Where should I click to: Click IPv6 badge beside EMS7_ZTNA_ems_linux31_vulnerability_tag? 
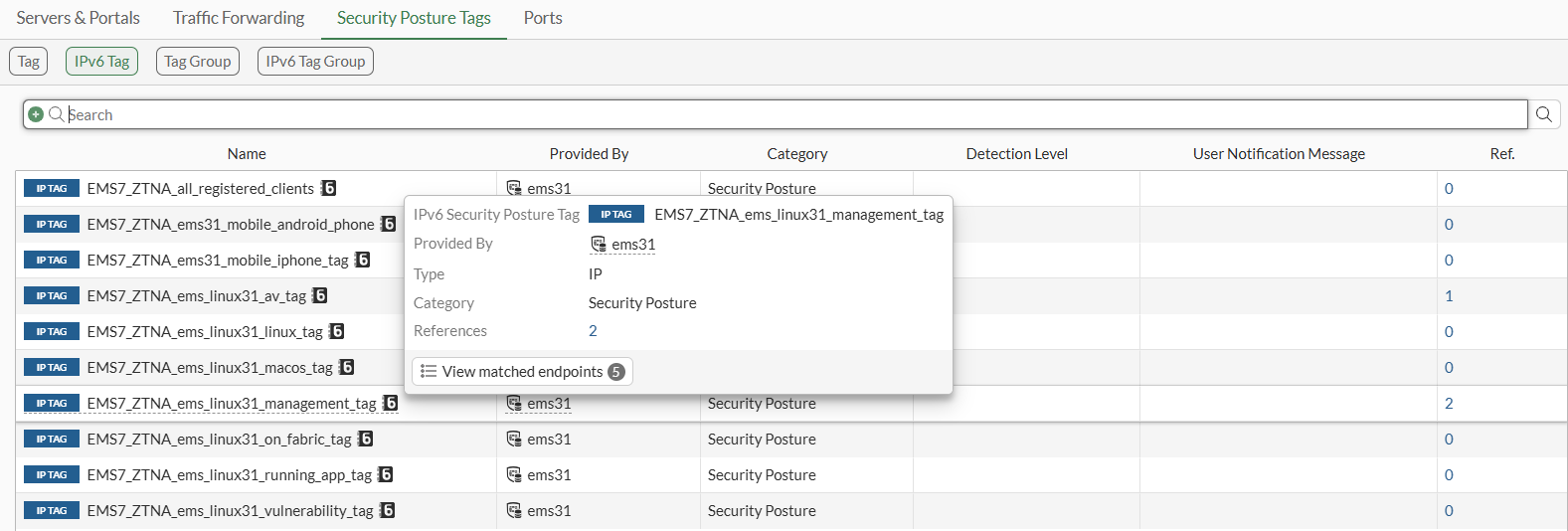(387, 510)
